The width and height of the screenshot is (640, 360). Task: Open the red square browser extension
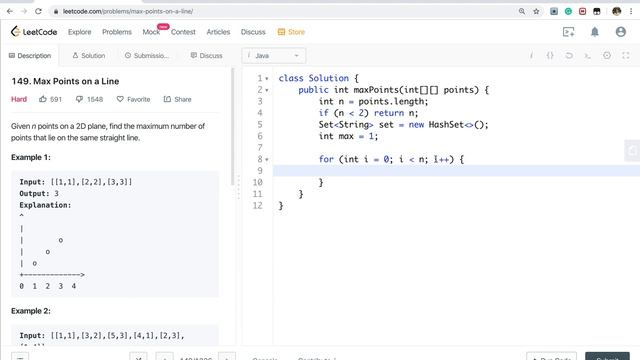(x=582, y=11)
